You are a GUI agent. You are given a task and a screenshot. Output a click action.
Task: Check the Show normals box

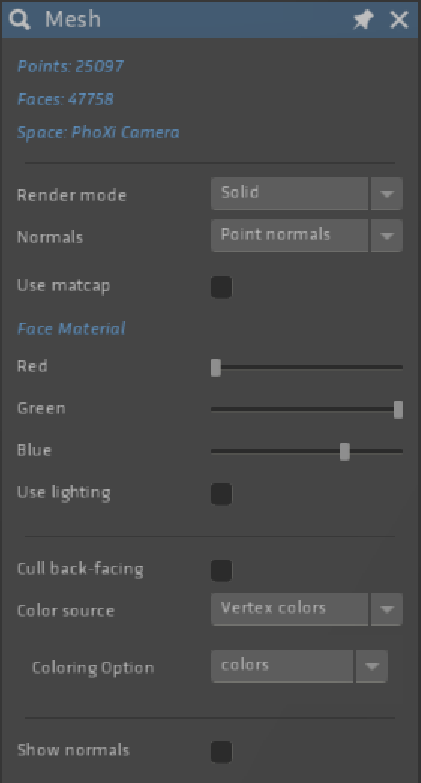click(x=221, y=752)
